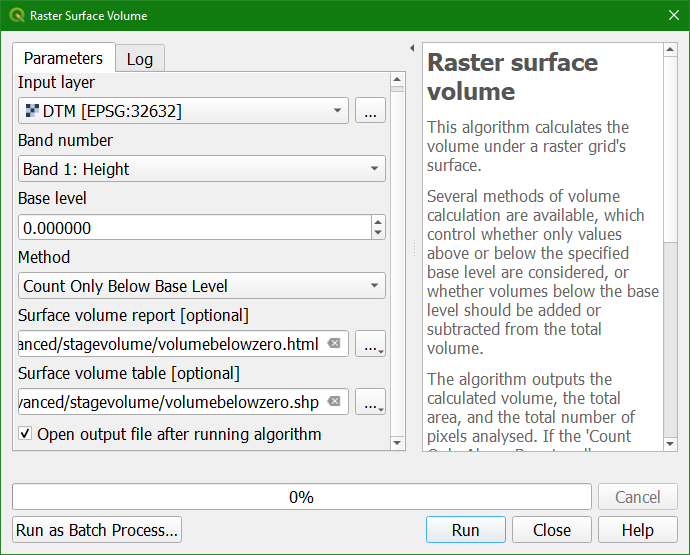Open the Help documentation

click(x=637, y=530)
